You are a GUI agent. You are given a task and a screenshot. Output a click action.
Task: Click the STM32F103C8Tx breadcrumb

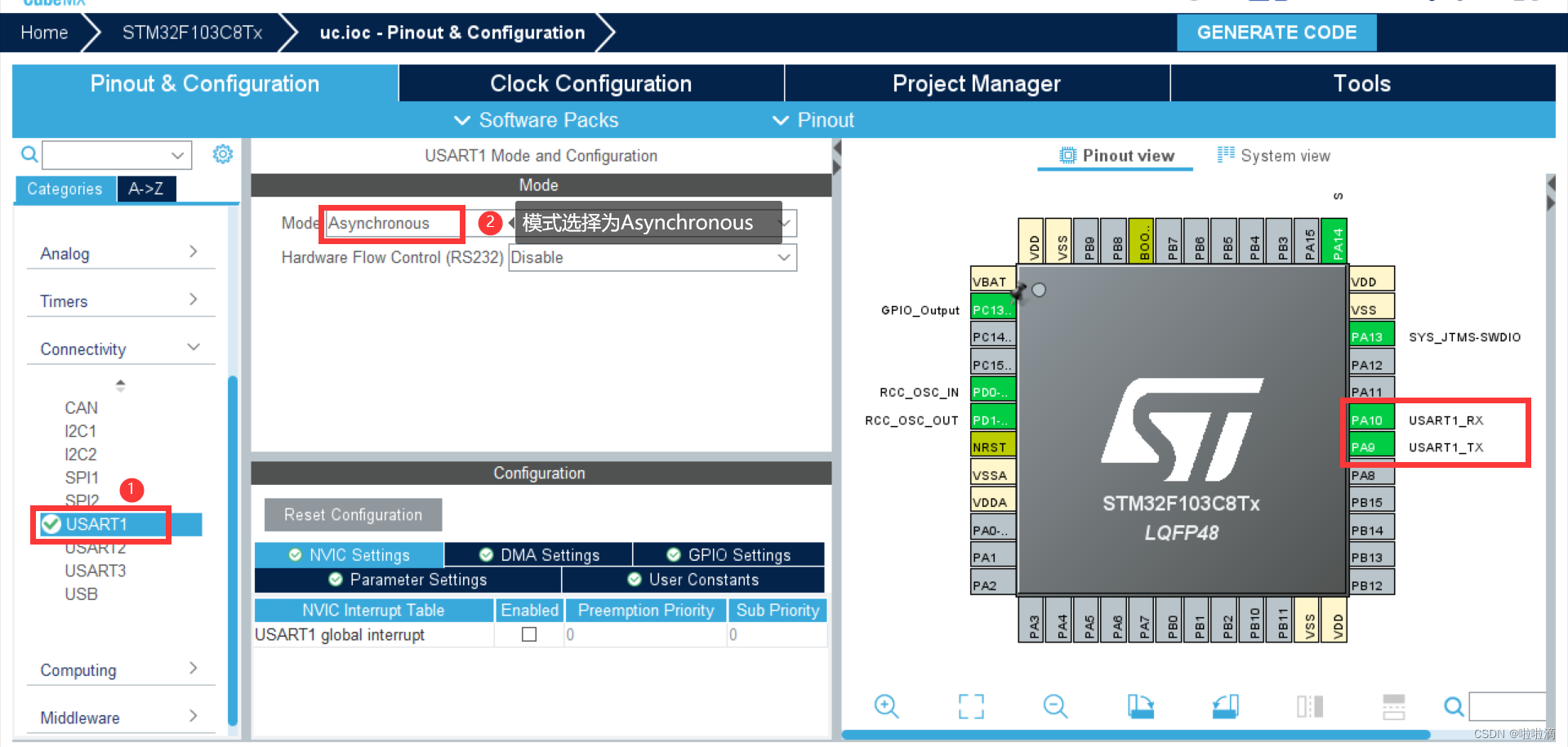[192, 33]
